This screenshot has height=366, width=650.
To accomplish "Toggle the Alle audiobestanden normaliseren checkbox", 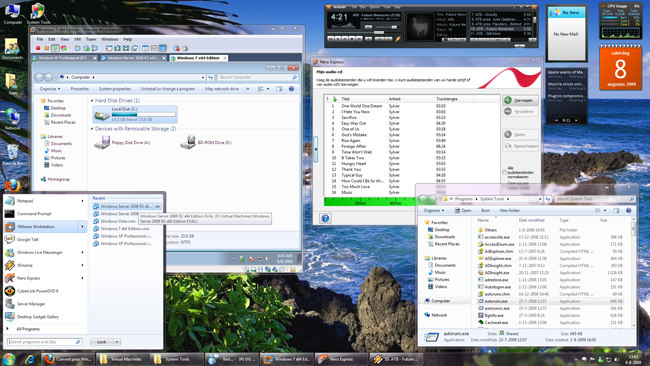I will coord(504,172).
